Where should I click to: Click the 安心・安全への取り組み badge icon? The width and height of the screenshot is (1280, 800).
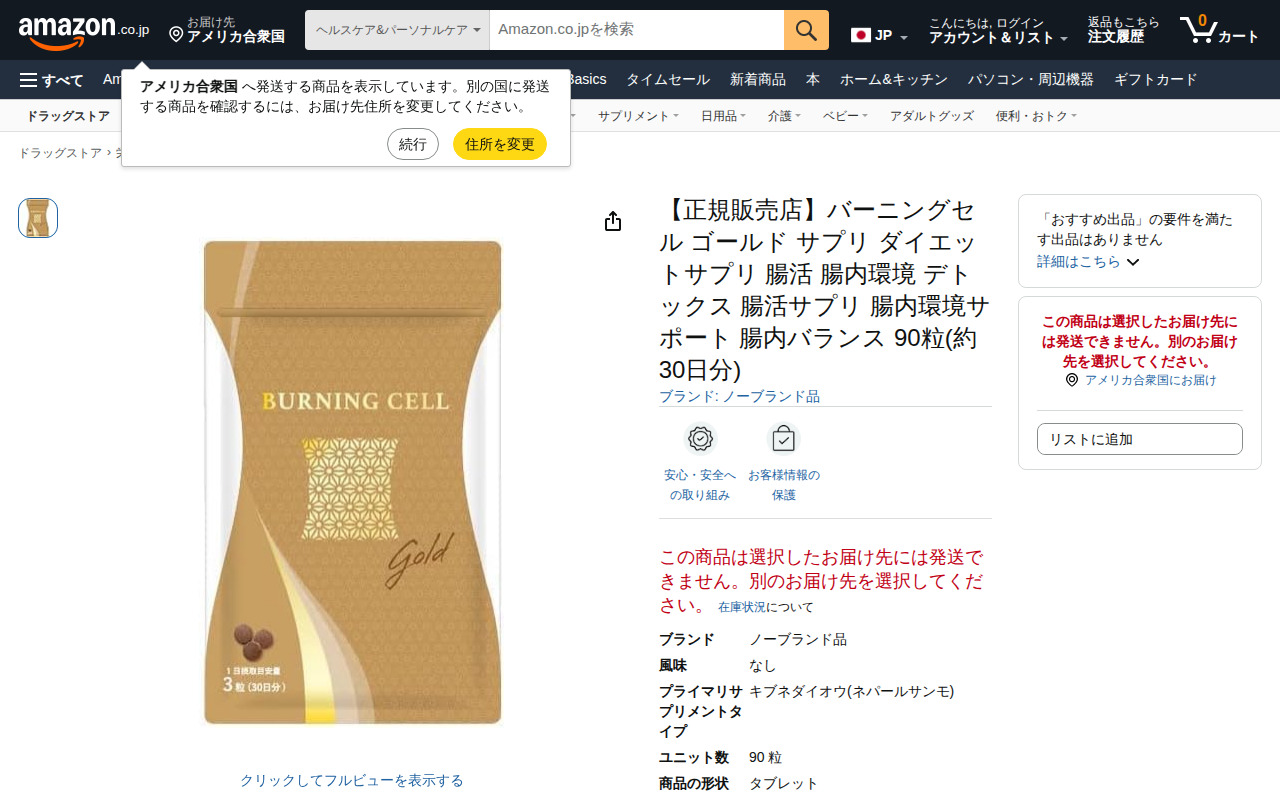700,438
